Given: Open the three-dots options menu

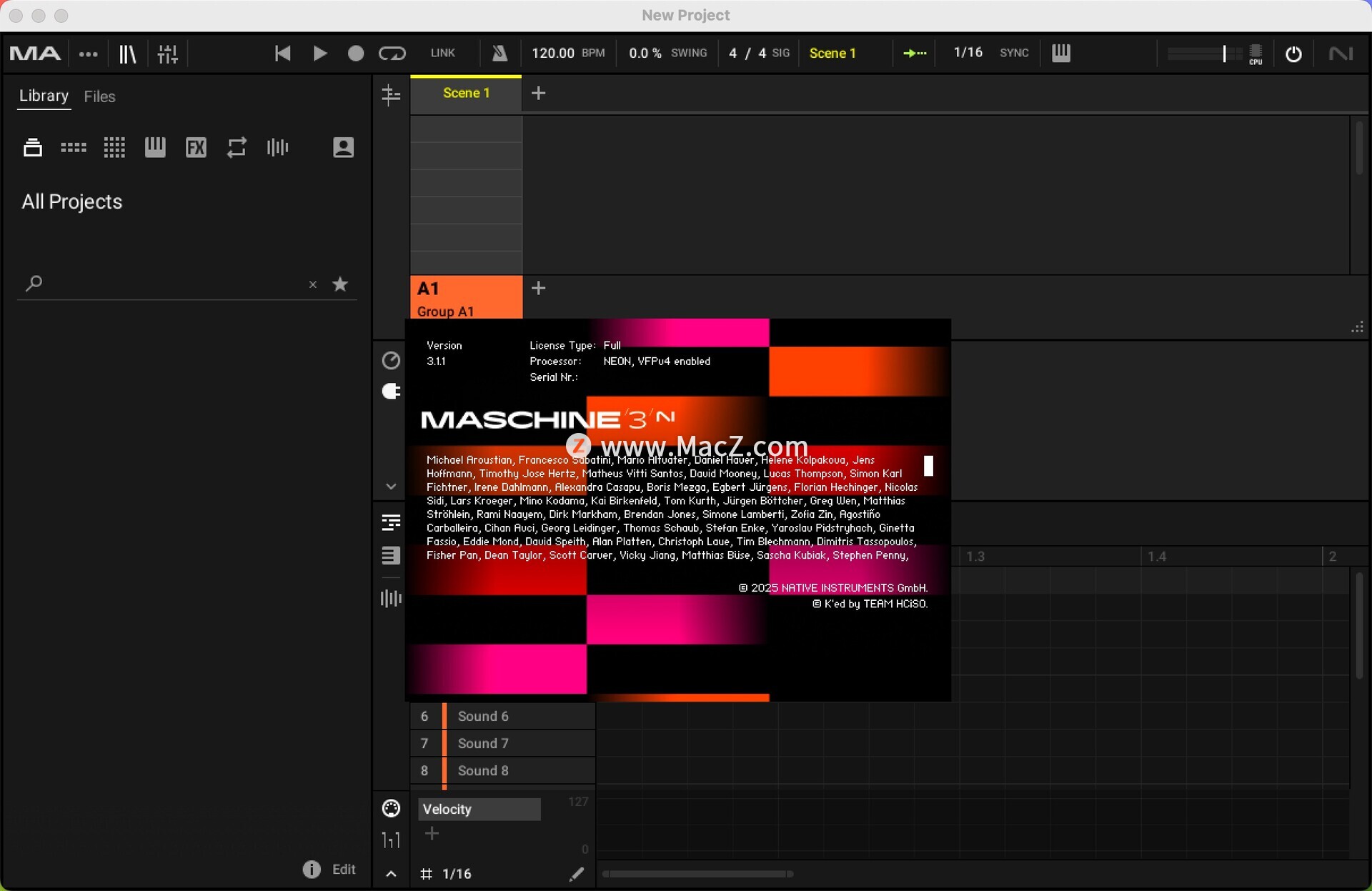Looking at the screenshot, I should coord(88,54).
